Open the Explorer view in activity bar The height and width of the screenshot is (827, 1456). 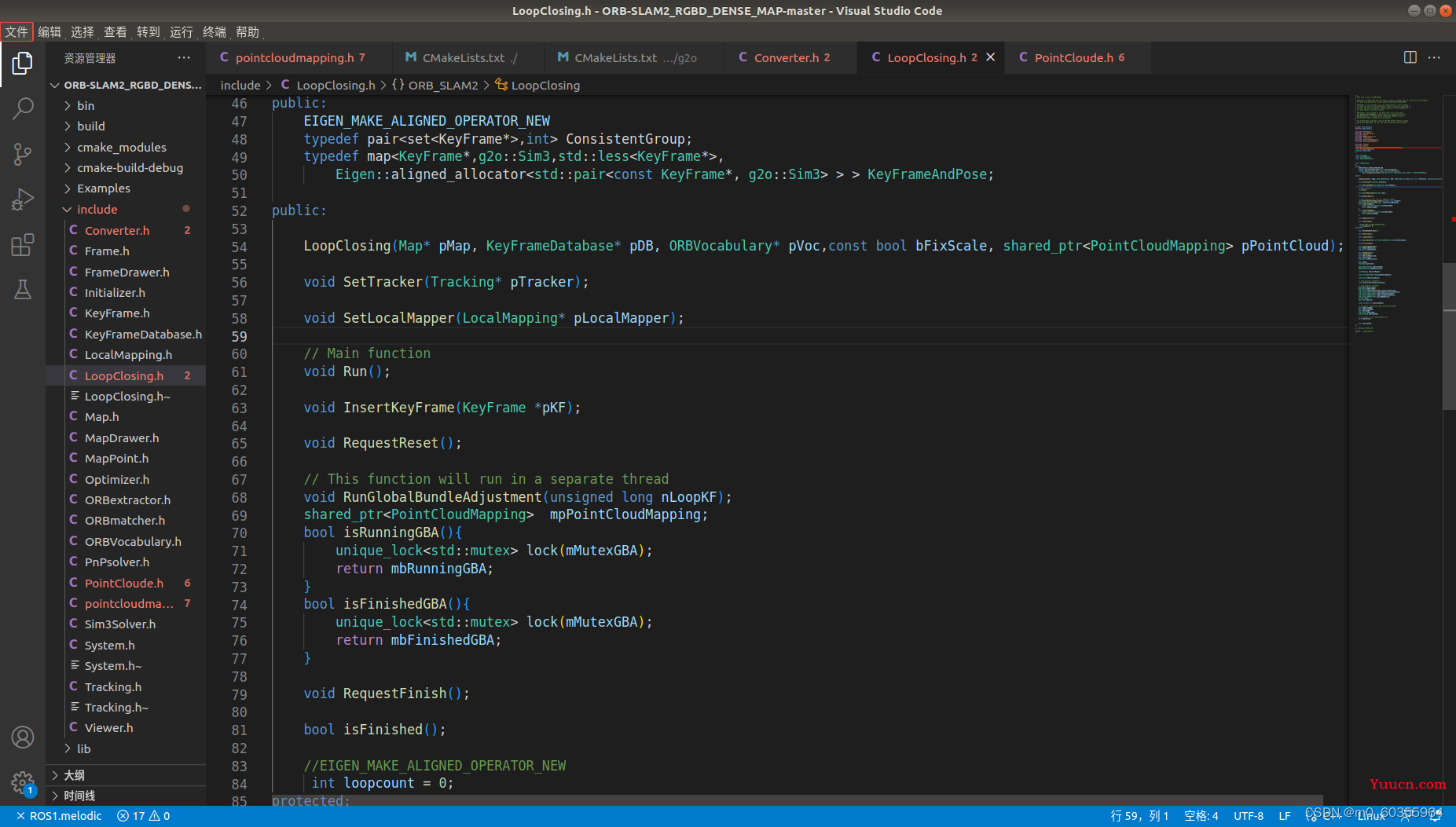[x=23, y=64]
